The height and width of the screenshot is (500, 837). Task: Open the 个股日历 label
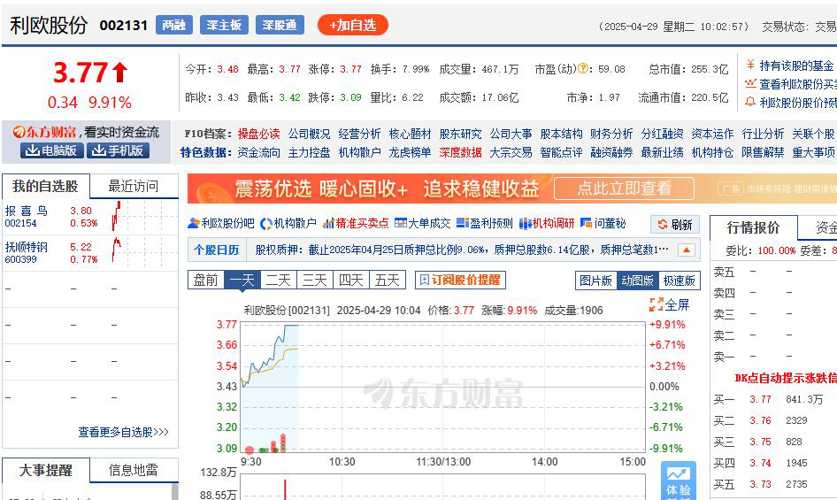pos(216,250)
